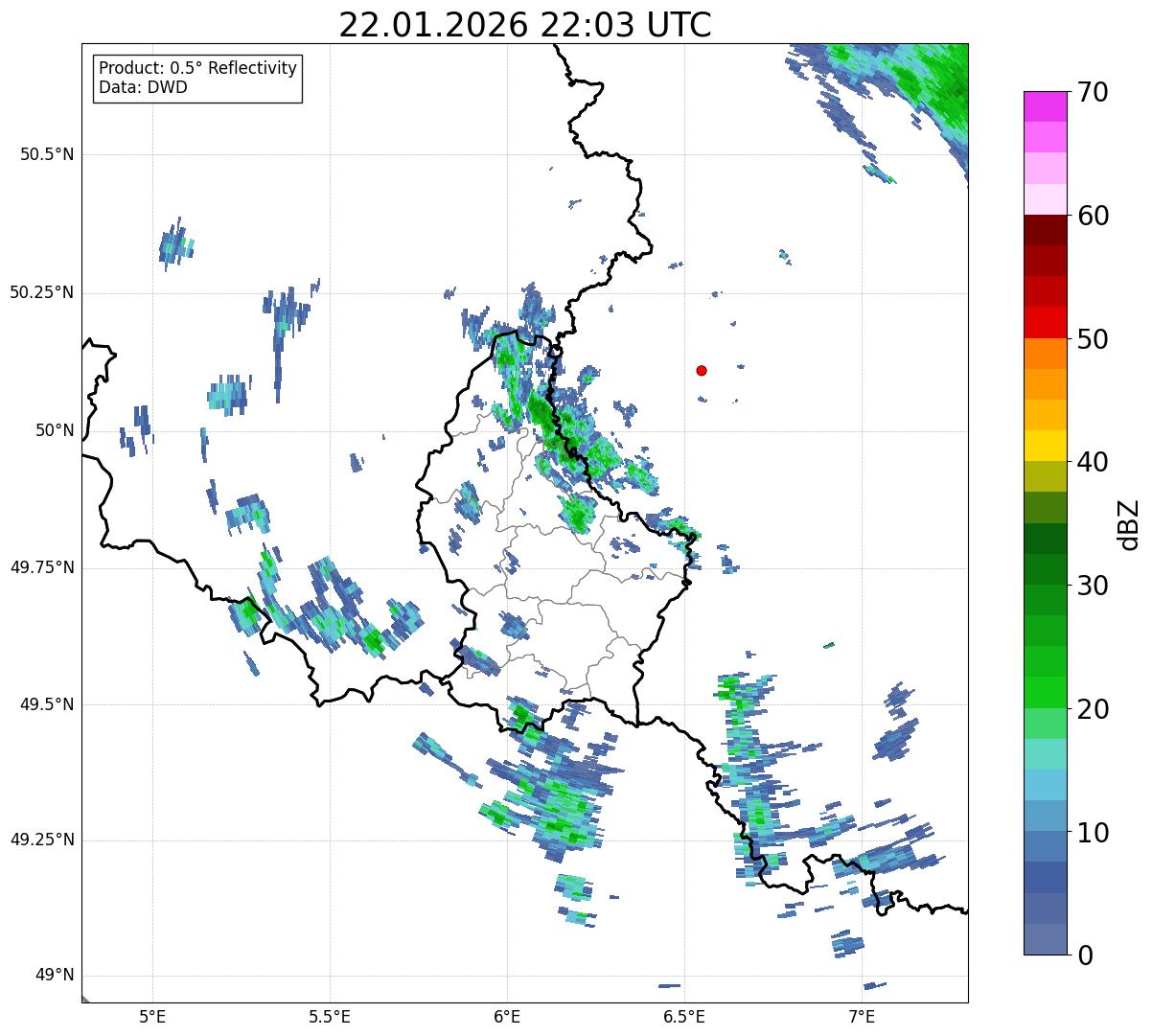
Task: Click the 49.5°N latitude label
Action: [47, 704]
